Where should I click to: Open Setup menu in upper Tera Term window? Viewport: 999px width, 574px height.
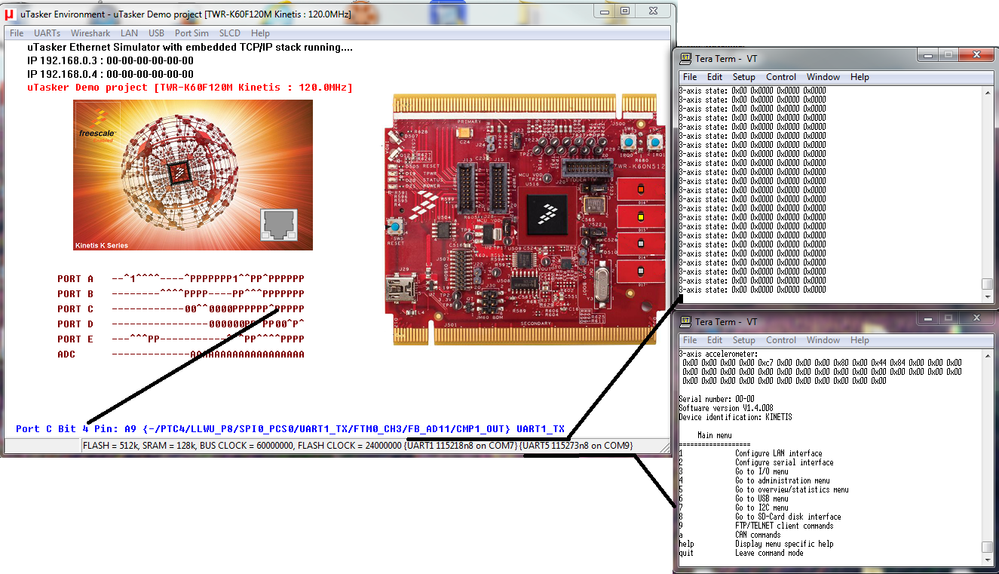[744, 77]
